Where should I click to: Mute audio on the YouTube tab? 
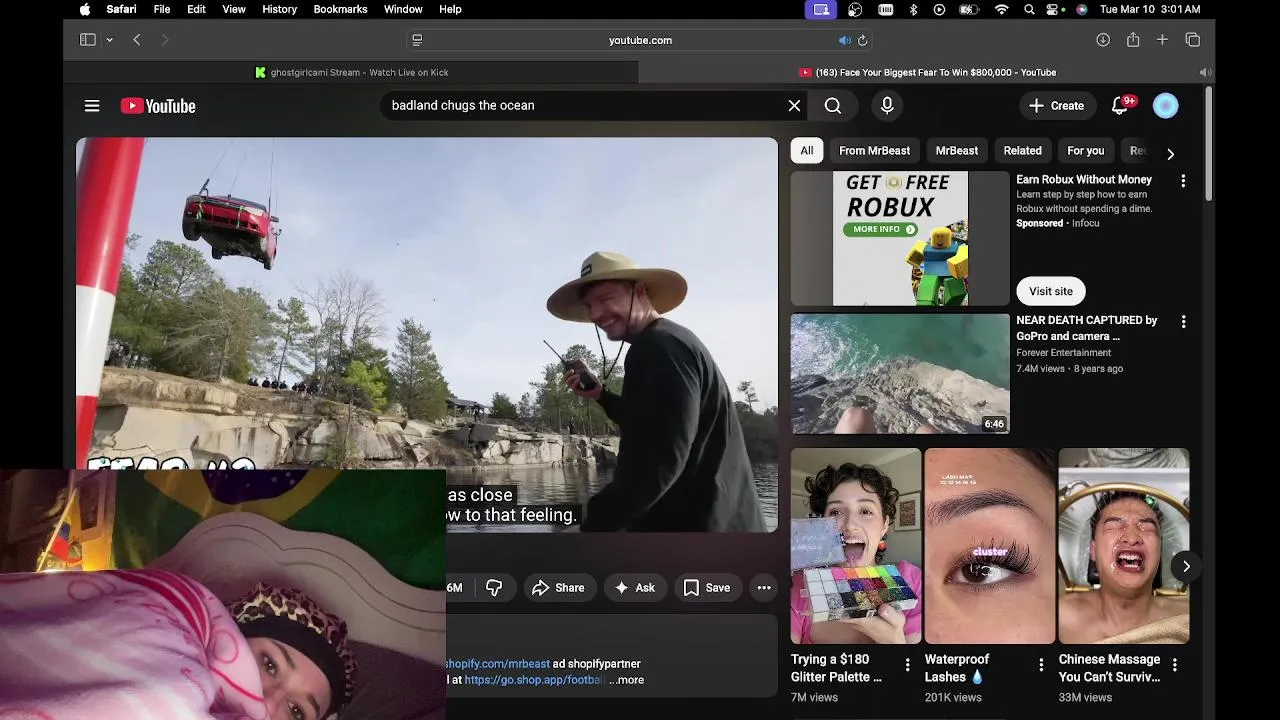(x=1205, y=72)
